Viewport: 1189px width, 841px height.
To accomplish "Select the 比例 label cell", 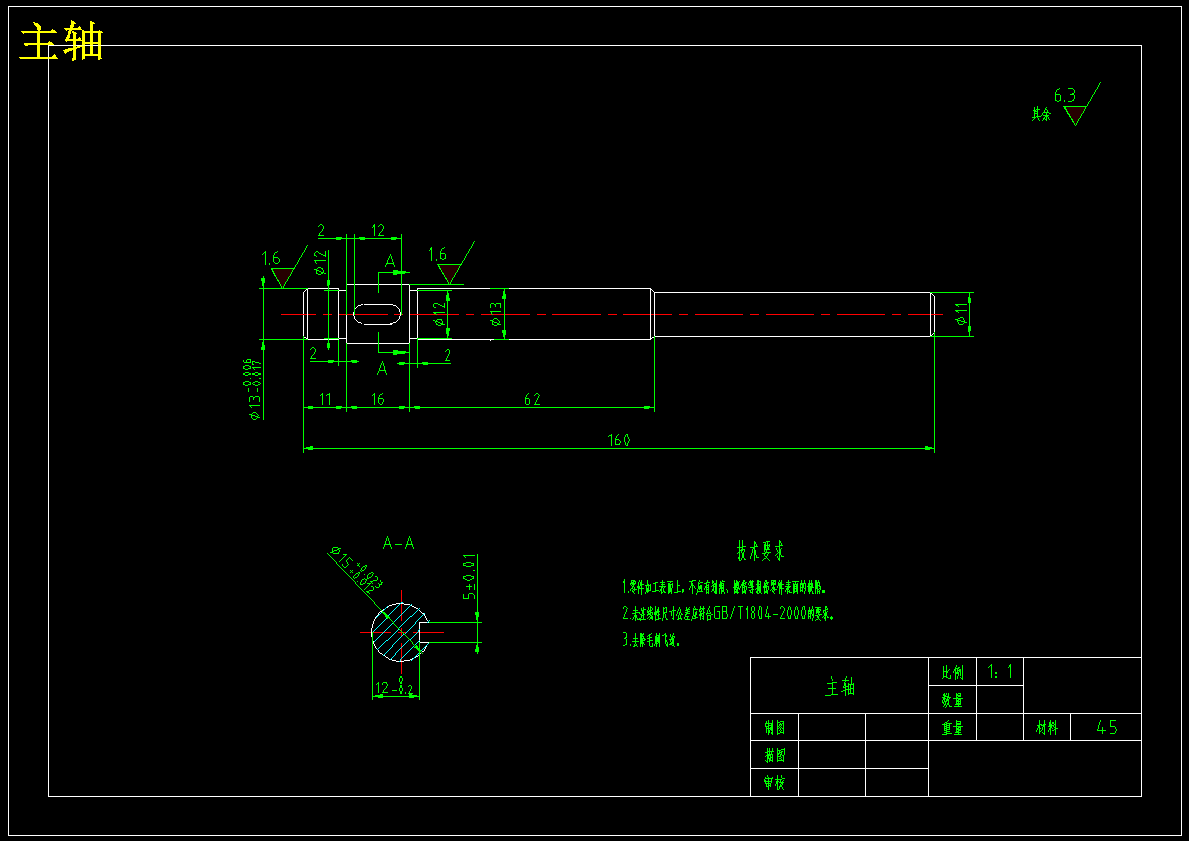I will 952,673.
